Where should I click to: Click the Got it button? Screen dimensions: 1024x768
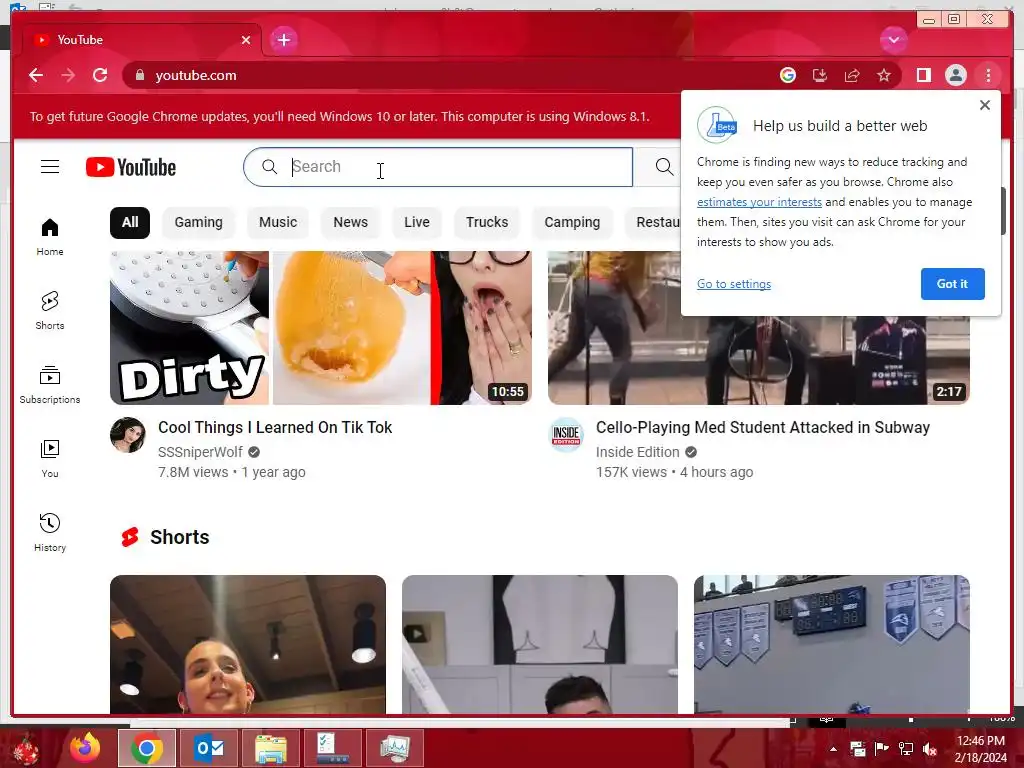[x=952, y=283]
